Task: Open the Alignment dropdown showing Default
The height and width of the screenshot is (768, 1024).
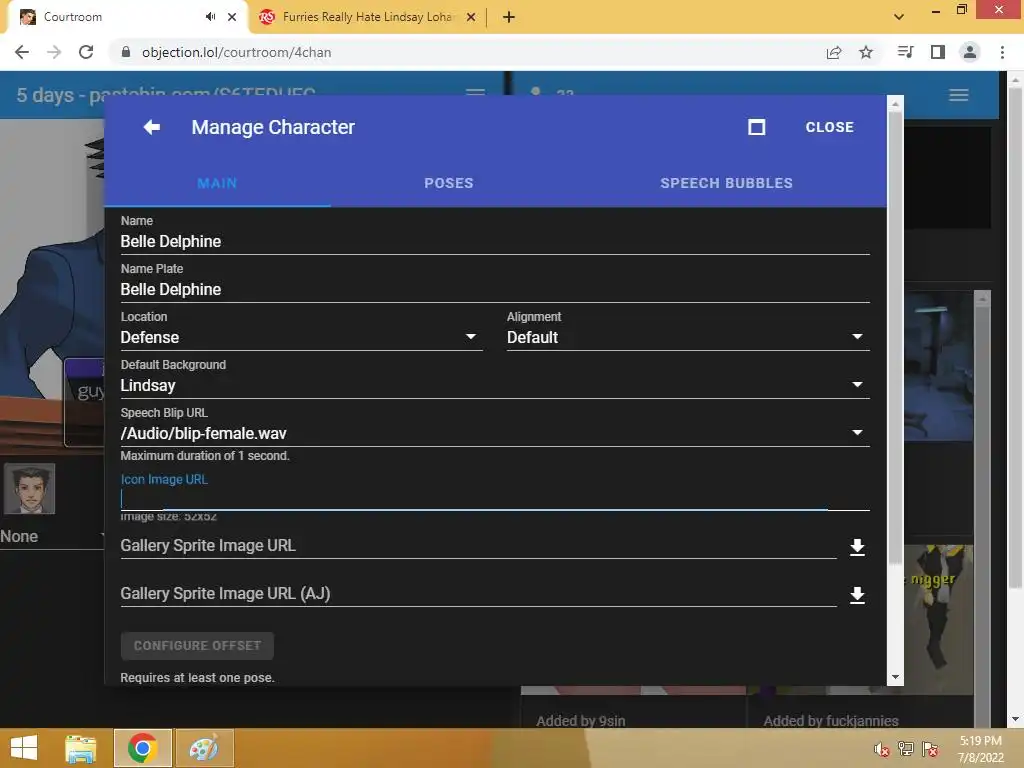Action: (x=688, y=337)
